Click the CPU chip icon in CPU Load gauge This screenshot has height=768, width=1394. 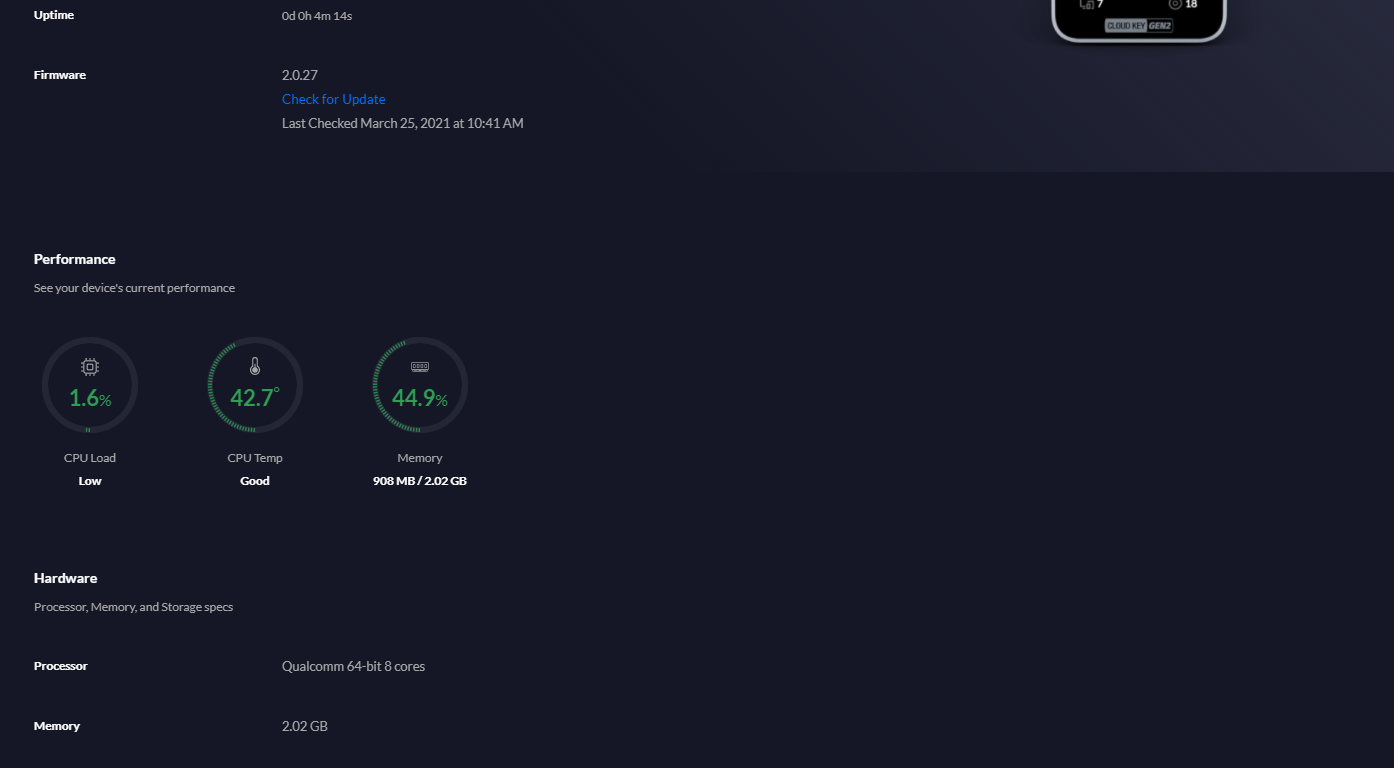(x=90, y=367)
